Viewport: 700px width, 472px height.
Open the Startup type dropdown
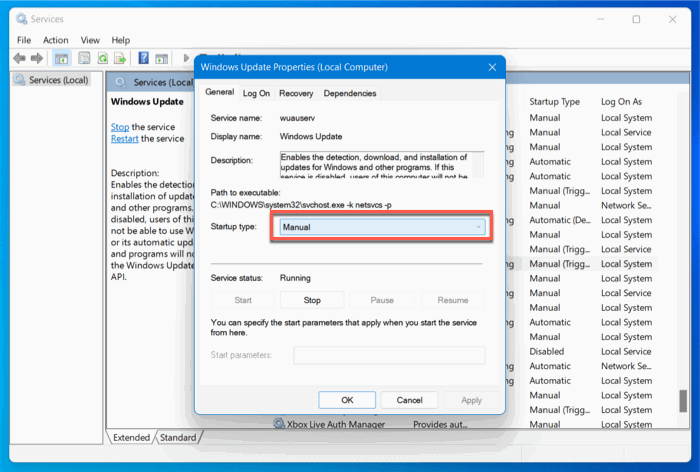tap(382, 227)
